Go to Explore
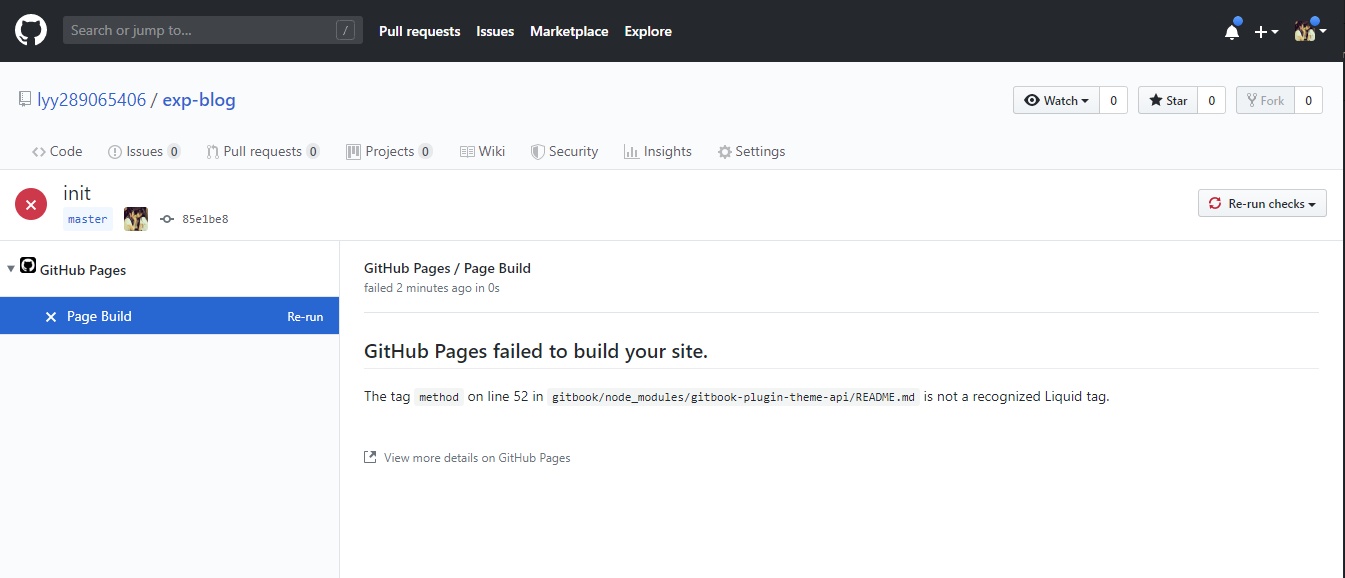The height and width of the screenshot is (578, 1345). point(648,31)
